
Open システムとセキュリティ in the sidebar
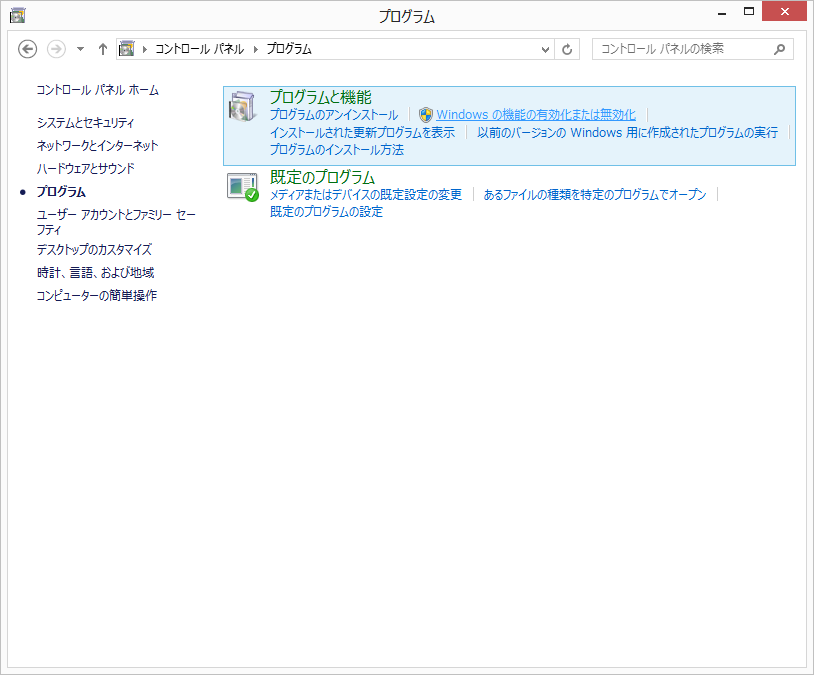(x=85, y=123)
